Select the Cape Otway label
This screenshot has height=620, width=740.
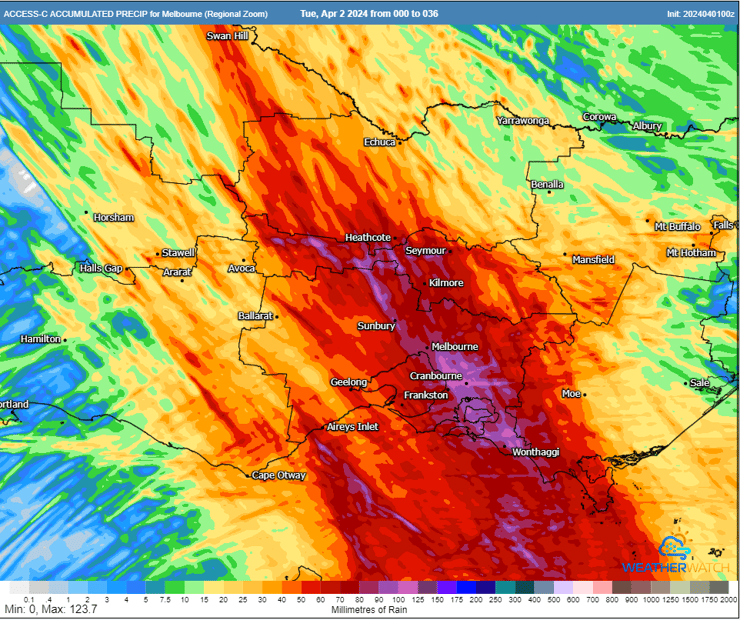278,475
